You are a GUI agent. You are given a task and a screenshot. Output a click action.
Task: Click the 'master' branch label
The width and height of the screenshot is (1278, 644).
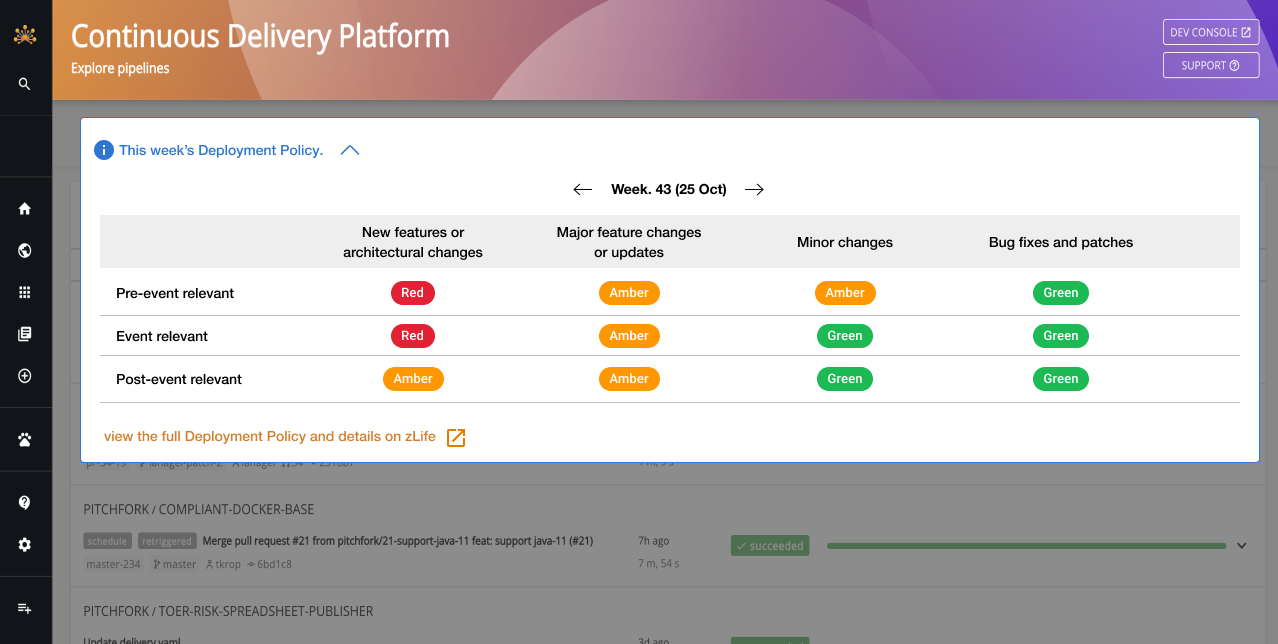(174, 564)
